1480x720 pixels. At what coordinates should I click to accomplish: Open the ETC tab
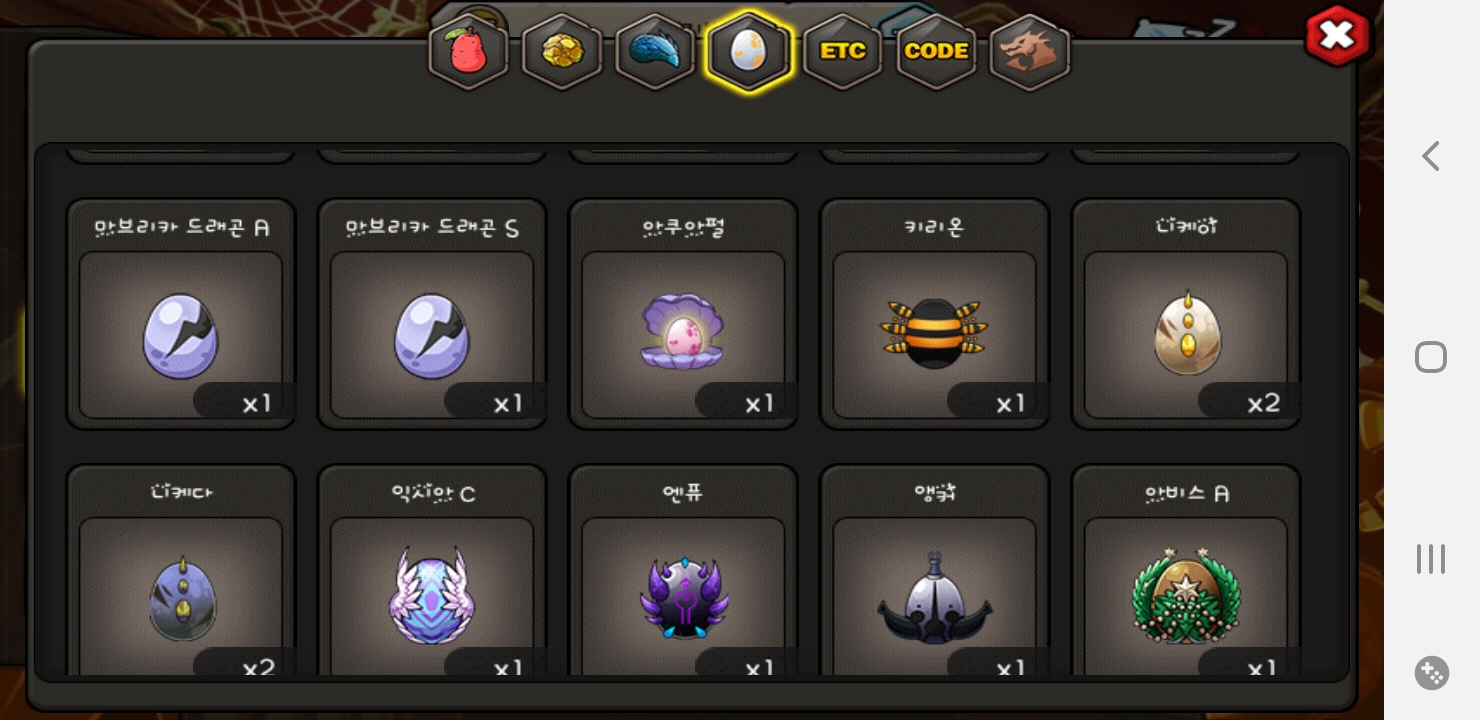coord(842,52)
